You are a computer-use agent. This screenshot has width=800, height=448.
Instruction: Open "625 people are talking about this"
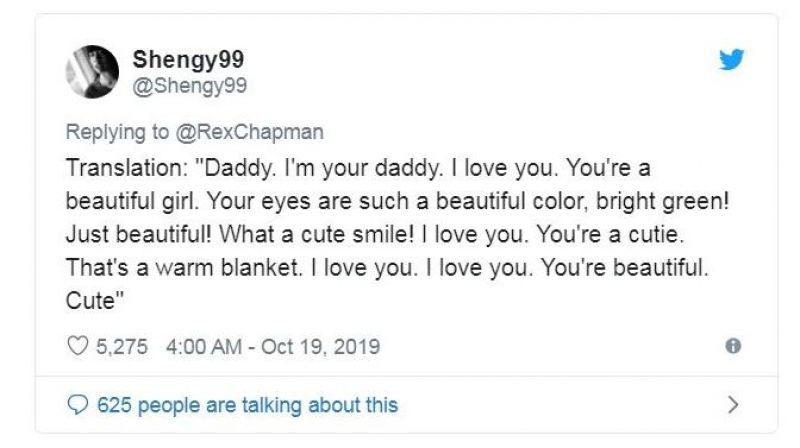coord(247,405)
